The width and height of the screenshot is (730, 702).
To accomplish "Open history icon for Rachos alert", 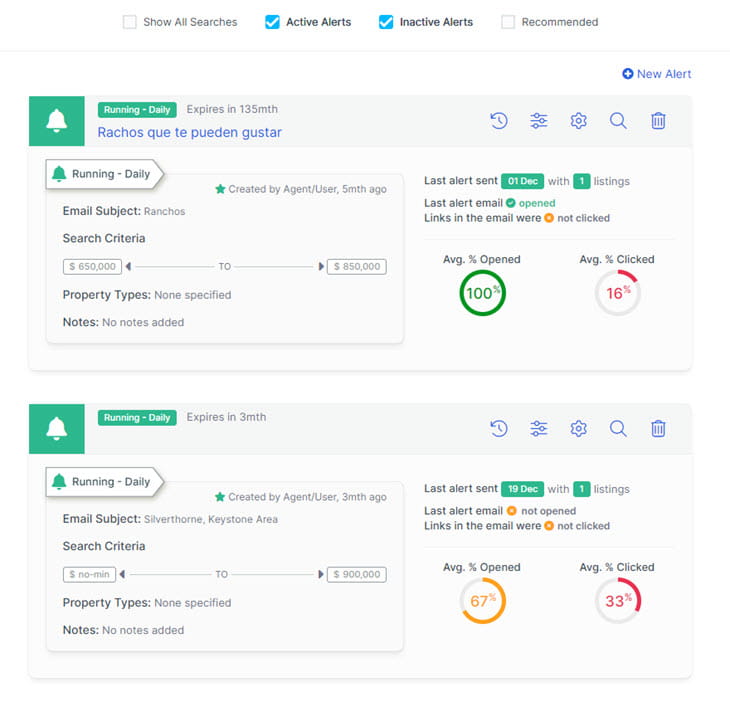I will pos(499,121).
